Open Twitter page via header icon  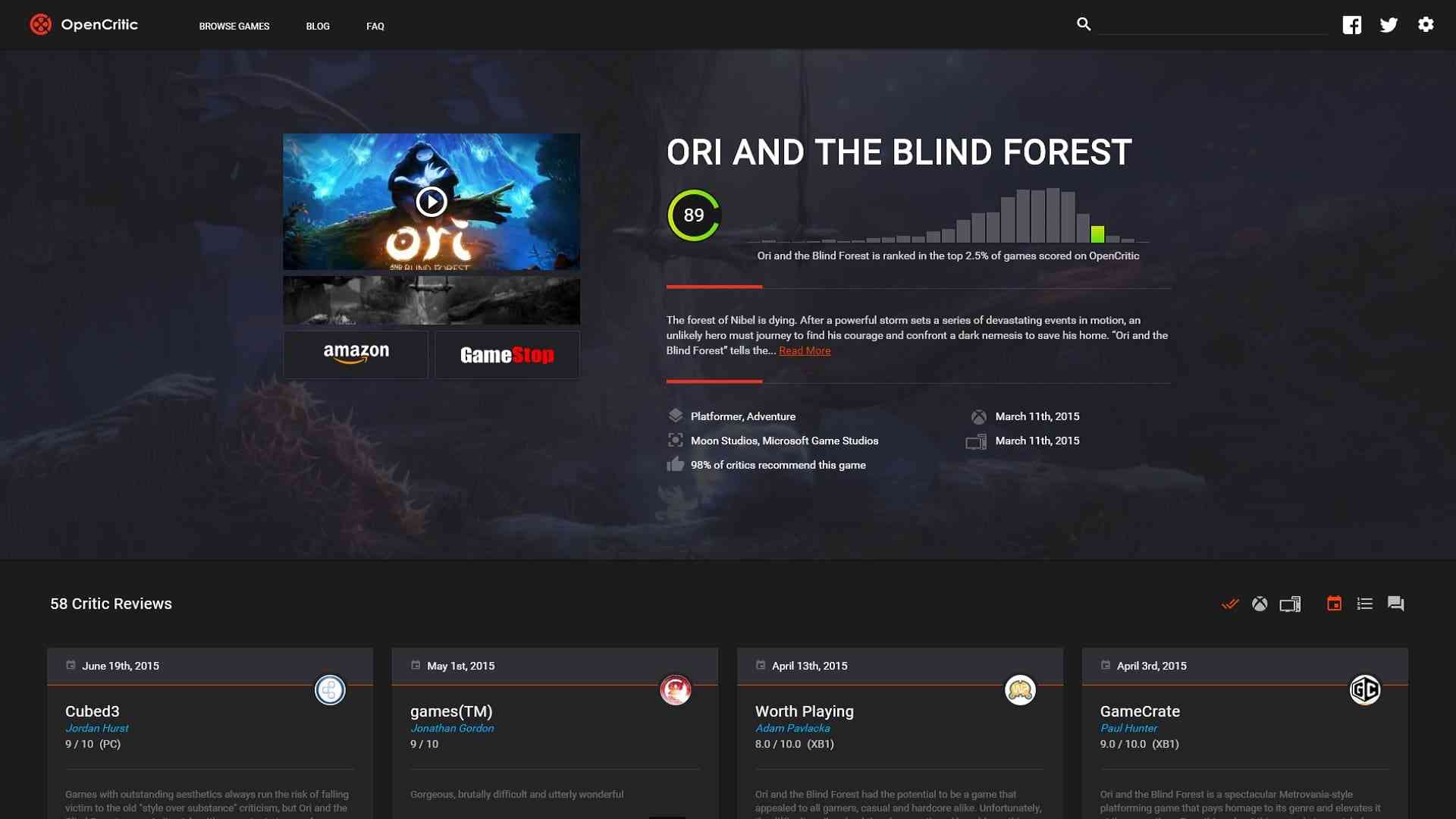tap(1389, 25)
